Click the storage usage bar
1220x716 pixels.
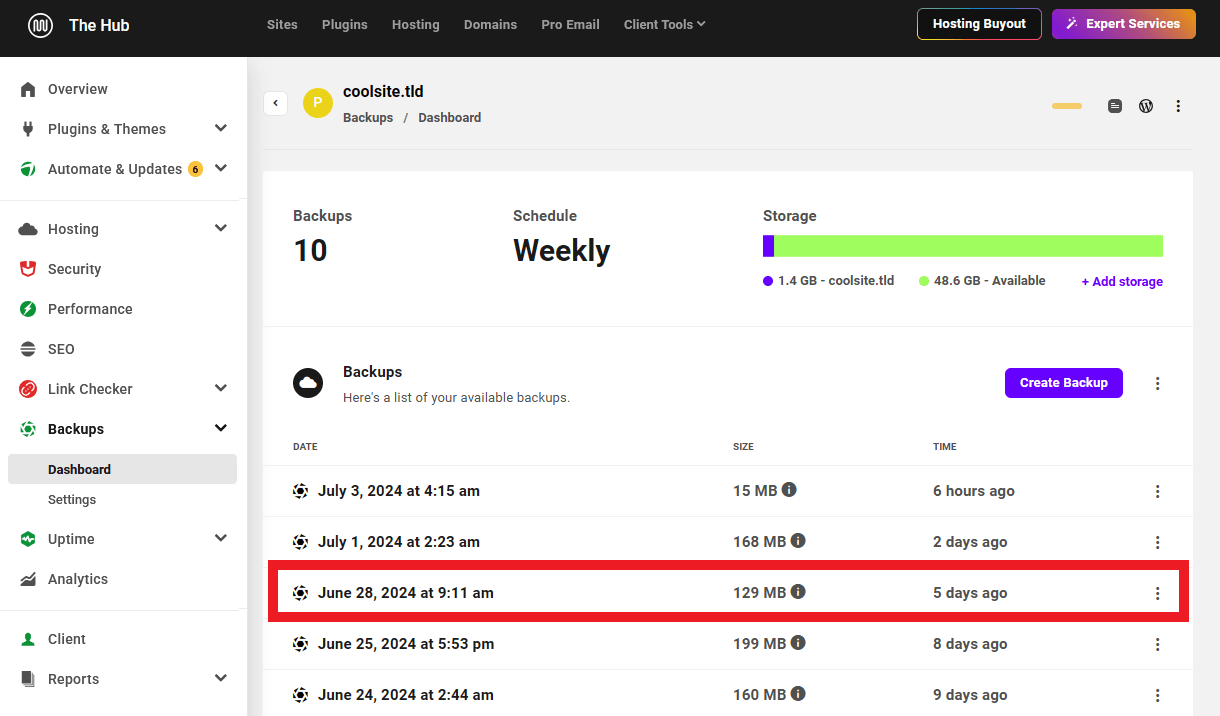962,246
